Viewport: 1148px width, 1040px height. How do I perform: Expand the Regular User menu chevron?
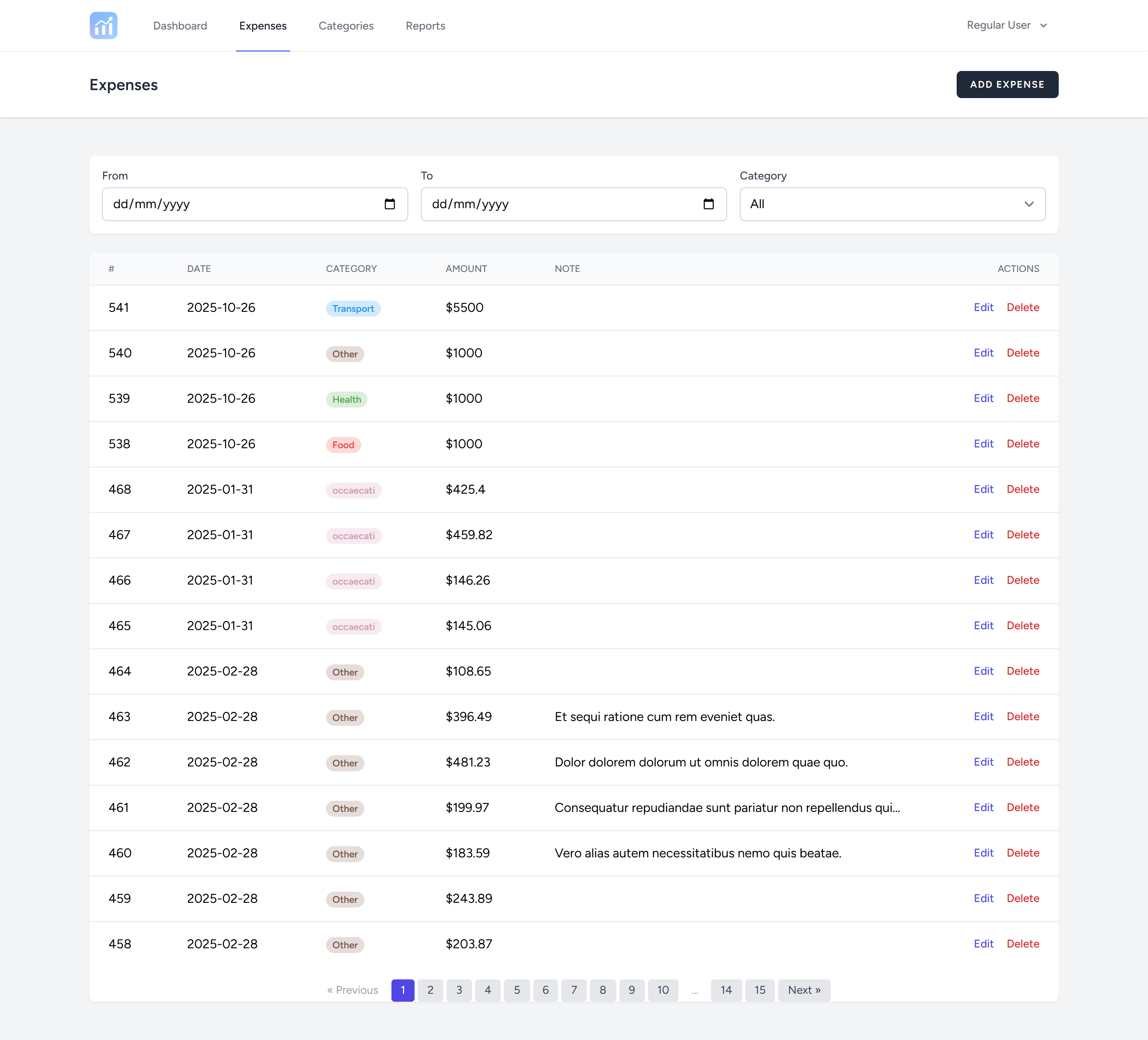(1043, 26)
